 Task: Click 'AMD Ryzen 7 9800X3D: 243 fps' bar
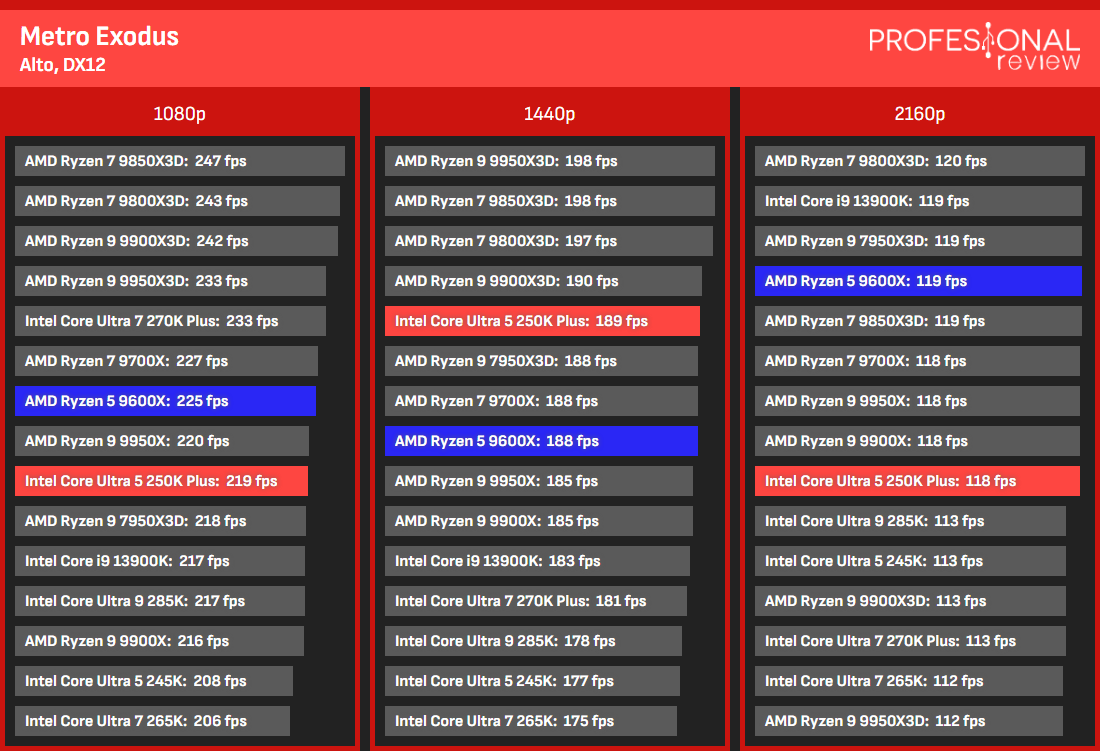pos(177,201)
